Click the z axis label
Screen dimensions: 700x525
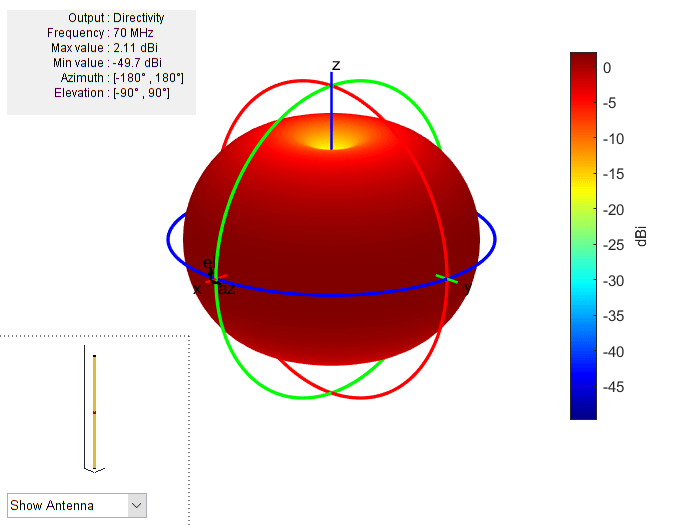[x=336, y=65]
